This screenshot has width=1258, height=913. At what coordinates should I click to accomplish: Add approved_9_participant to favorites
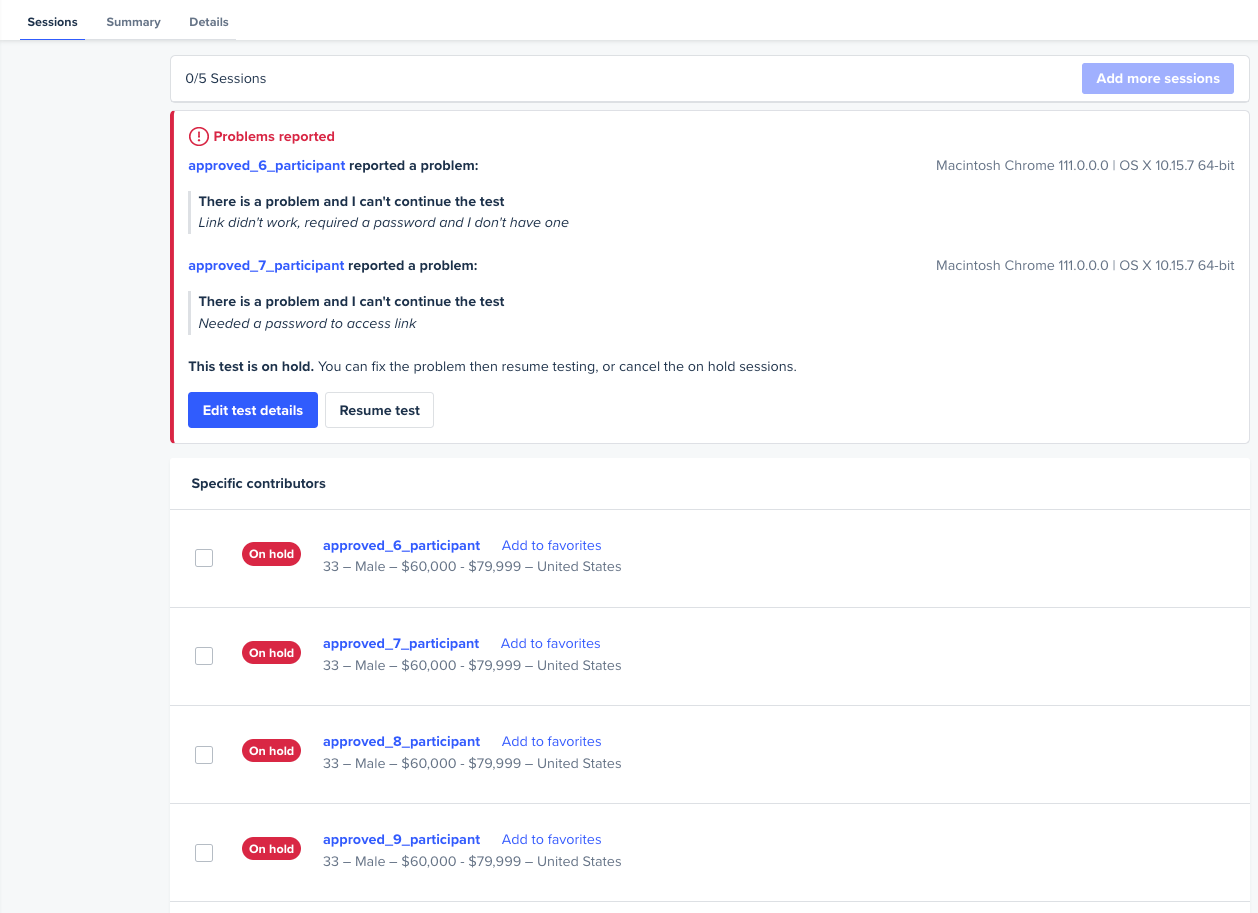[x=551, y=840]
